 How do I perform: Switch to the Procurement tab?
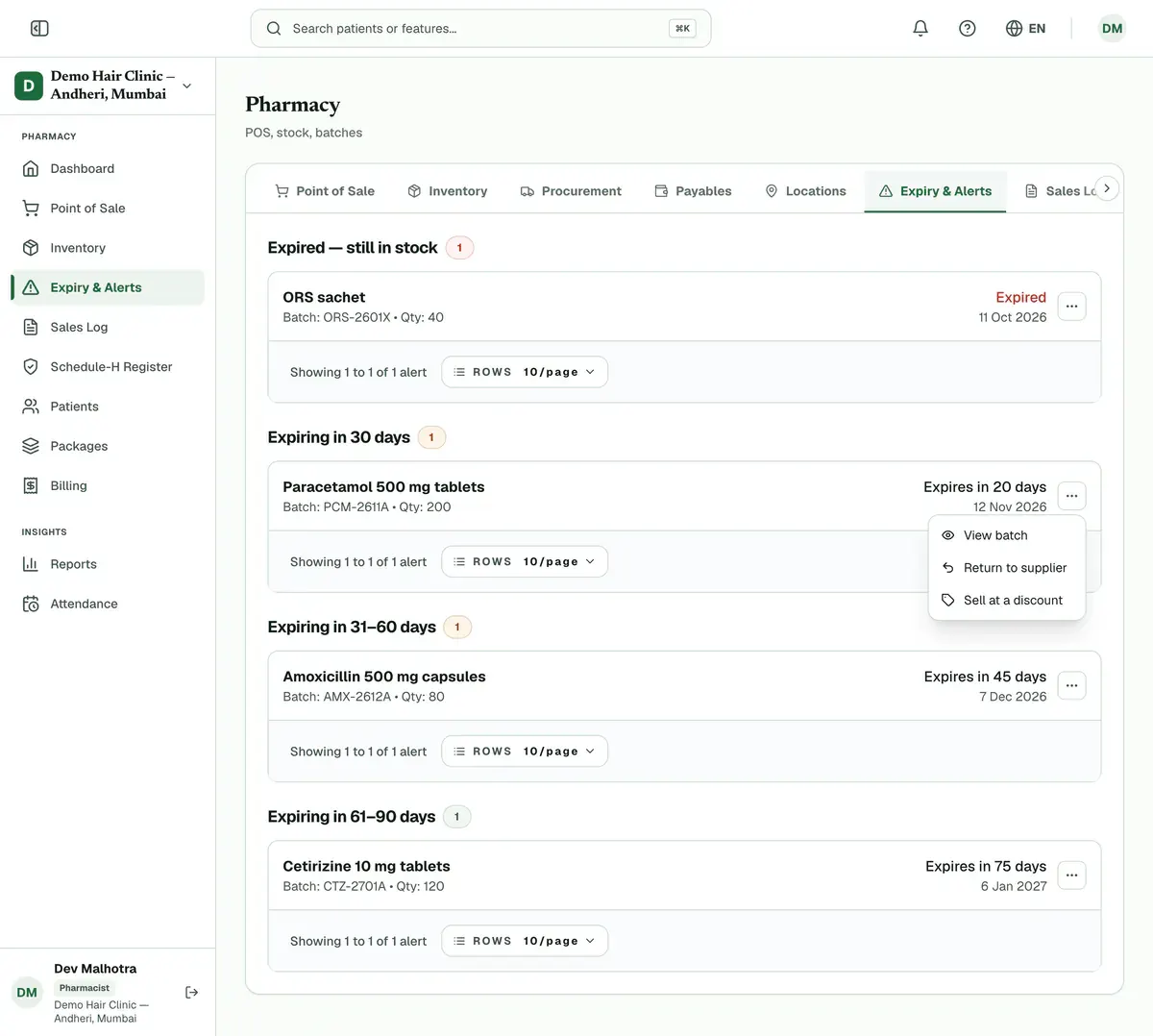point(571,191)
